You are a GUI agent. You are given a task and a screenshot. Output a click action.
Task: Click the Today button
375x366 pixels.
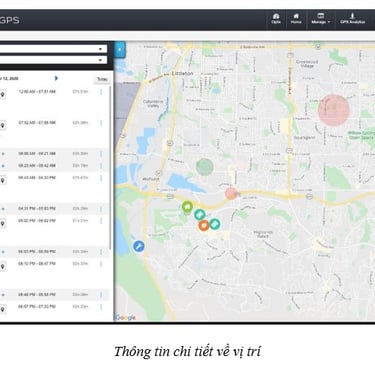click(102, 79)
